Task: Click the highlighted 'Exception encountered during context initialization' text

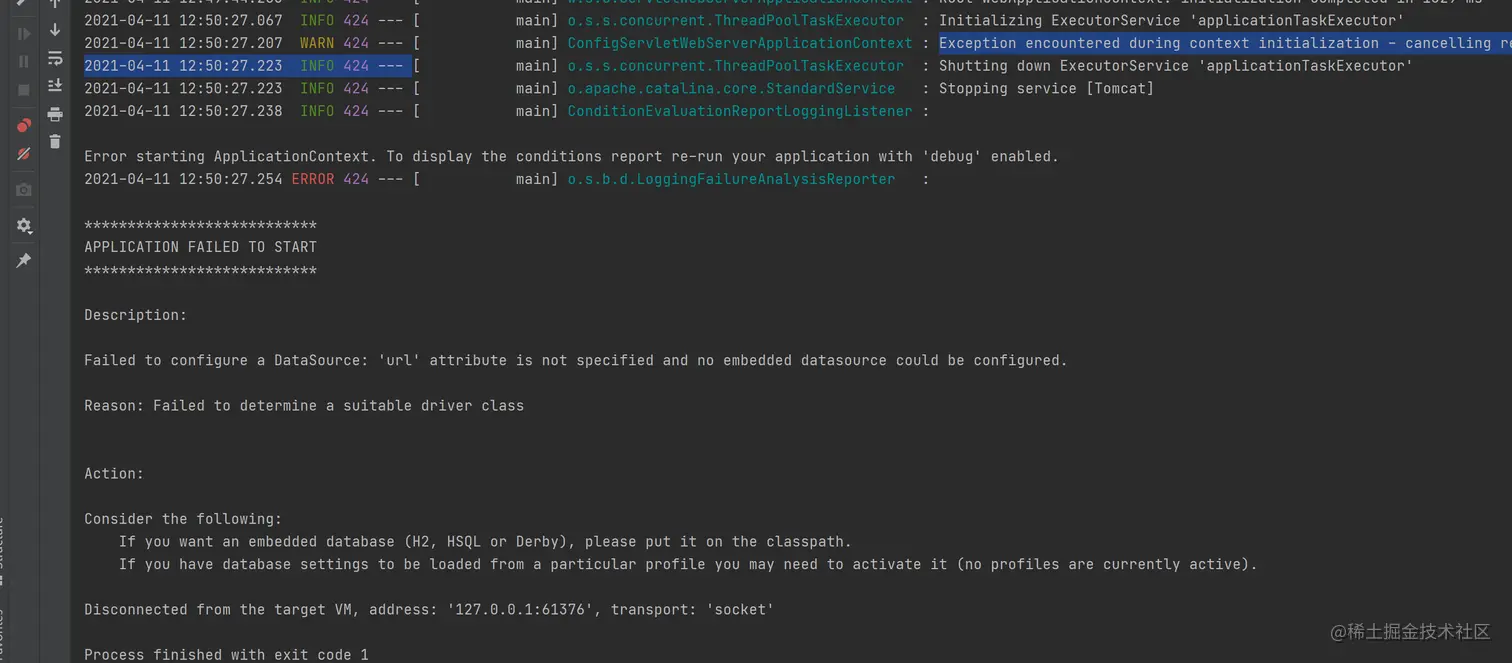Action: pos(1225,43)
